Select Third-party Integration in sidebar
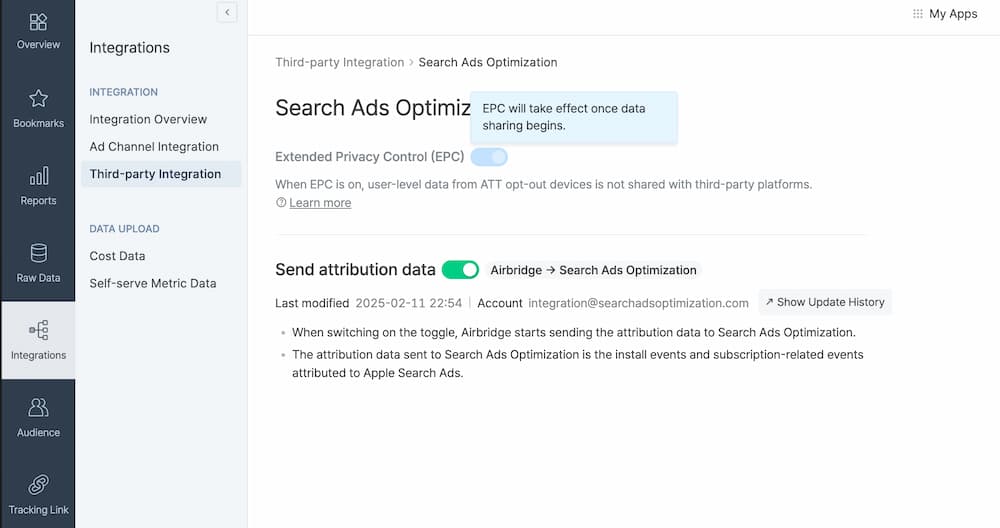This screenshot has width=1000, height=528. click(x=155, y=174)
